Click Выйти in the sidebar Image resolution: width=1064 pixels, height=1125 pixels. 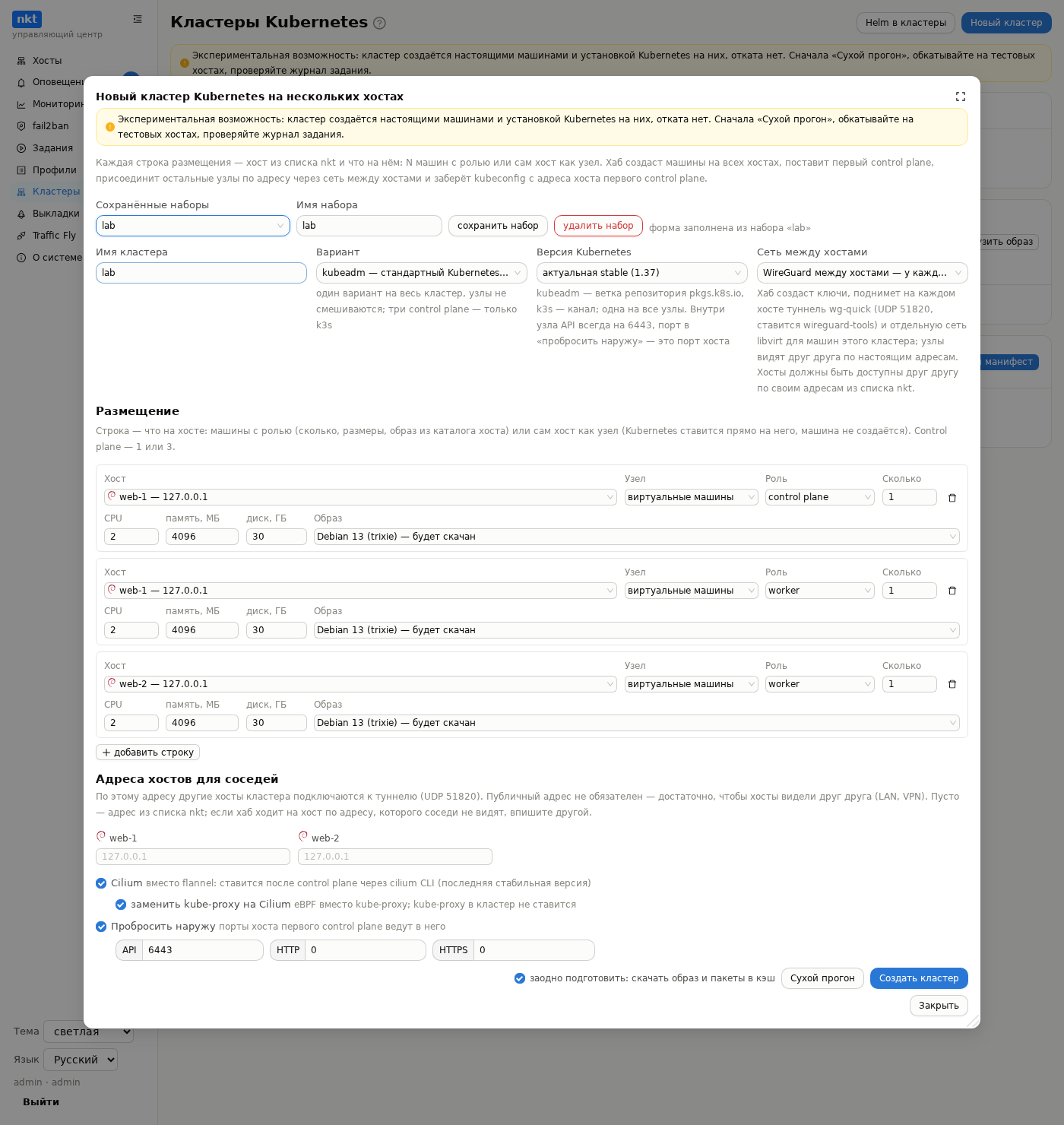[41, 1102]
